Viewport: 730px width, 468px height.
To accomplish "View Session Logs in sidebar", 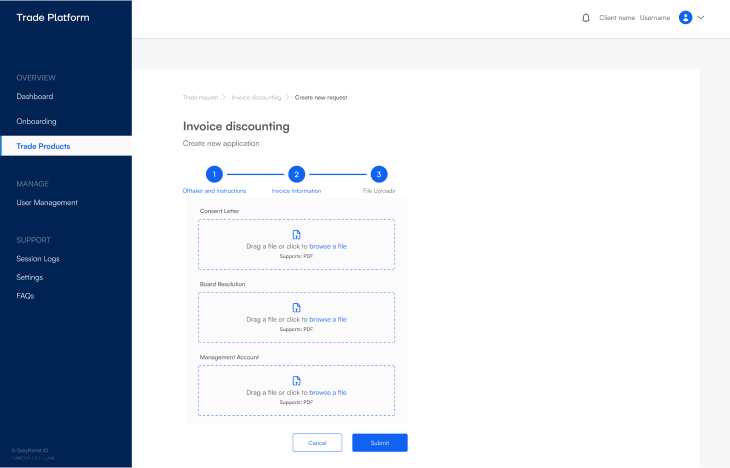I will [38, 259].
